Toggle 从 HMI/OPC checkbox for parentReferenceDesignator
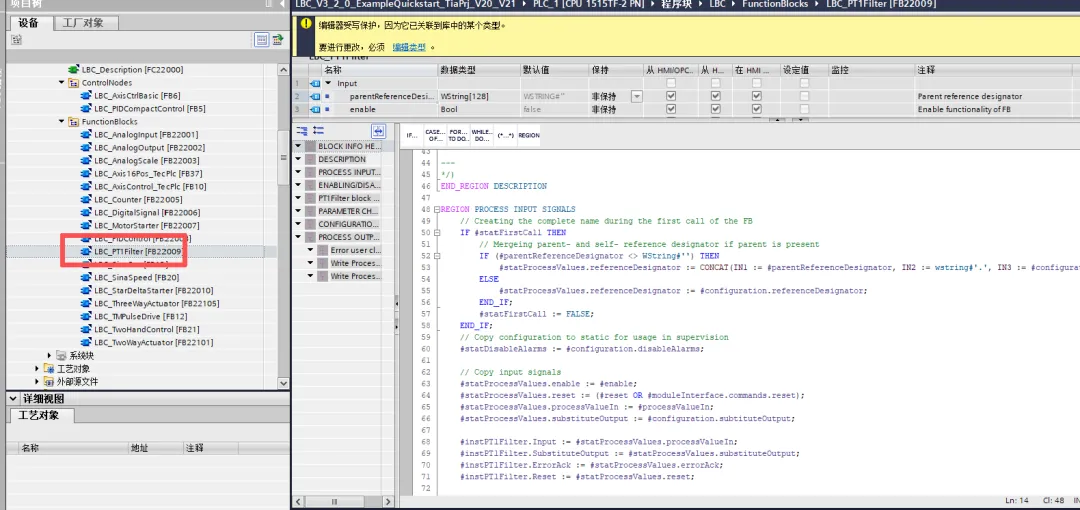 coord(671,96)
